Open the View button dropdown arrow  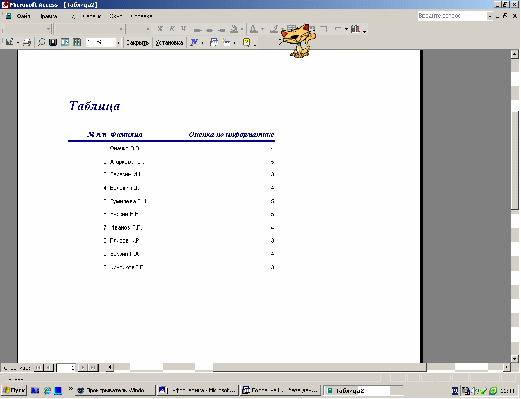click(x=18, y=43)
